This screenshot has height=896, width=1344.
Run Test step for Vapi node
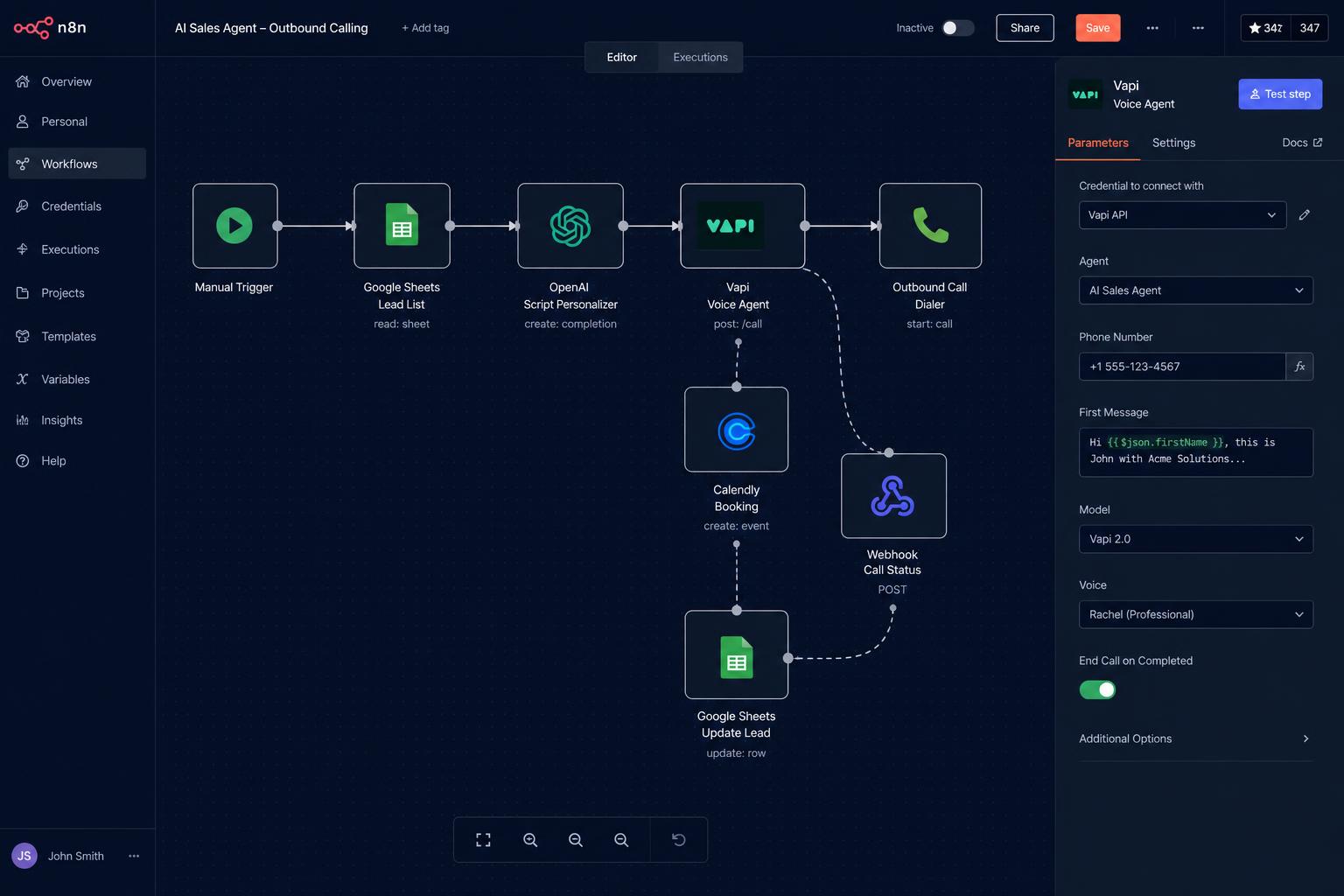click(x=1280, y=94)
